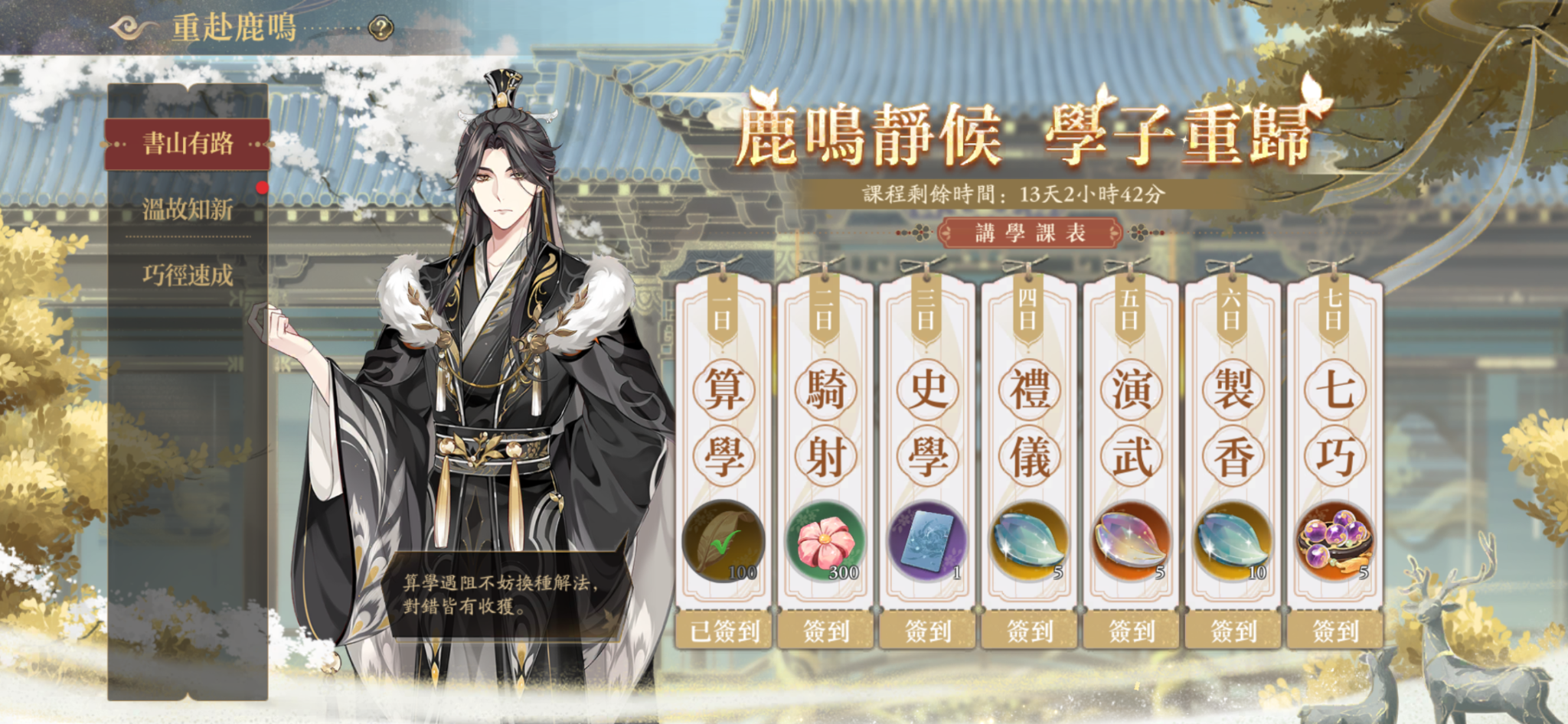Switch to the 溫故知新 tab
Screen dimensions: 1568x724
(188, 209)
